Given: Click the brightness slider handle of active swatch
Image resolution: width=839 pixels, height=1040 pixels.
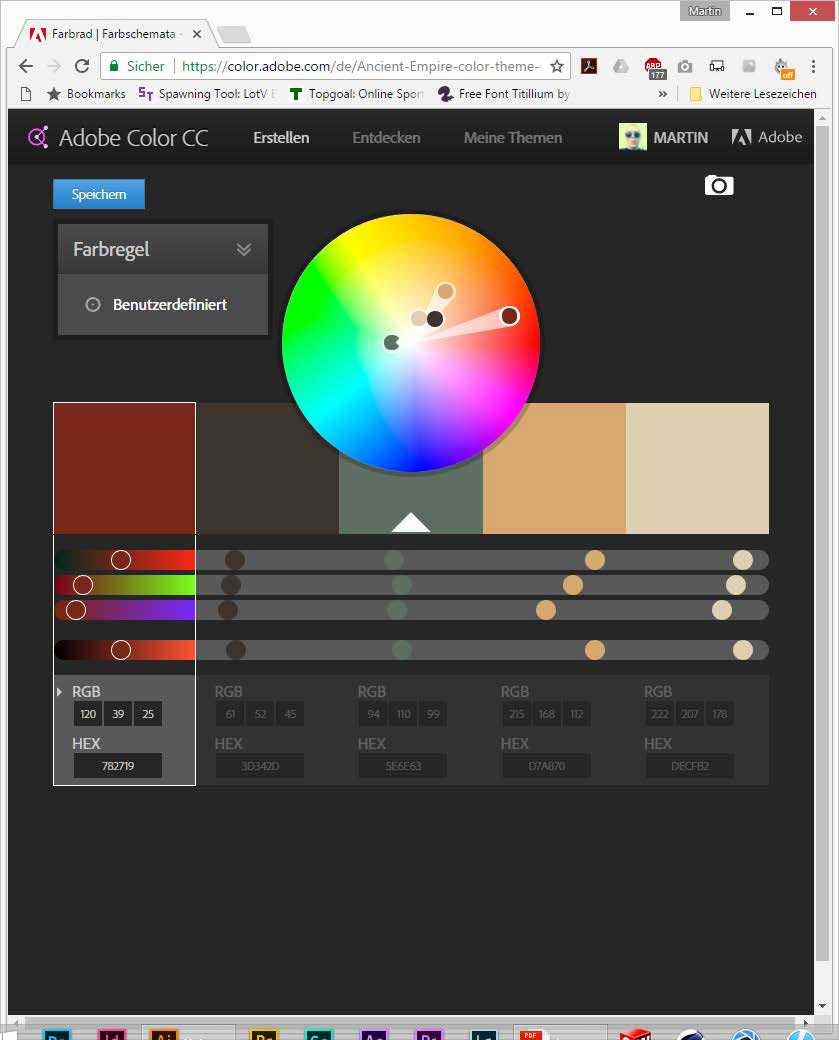Looking at the screenshot, I should click(x=121, y=650).
